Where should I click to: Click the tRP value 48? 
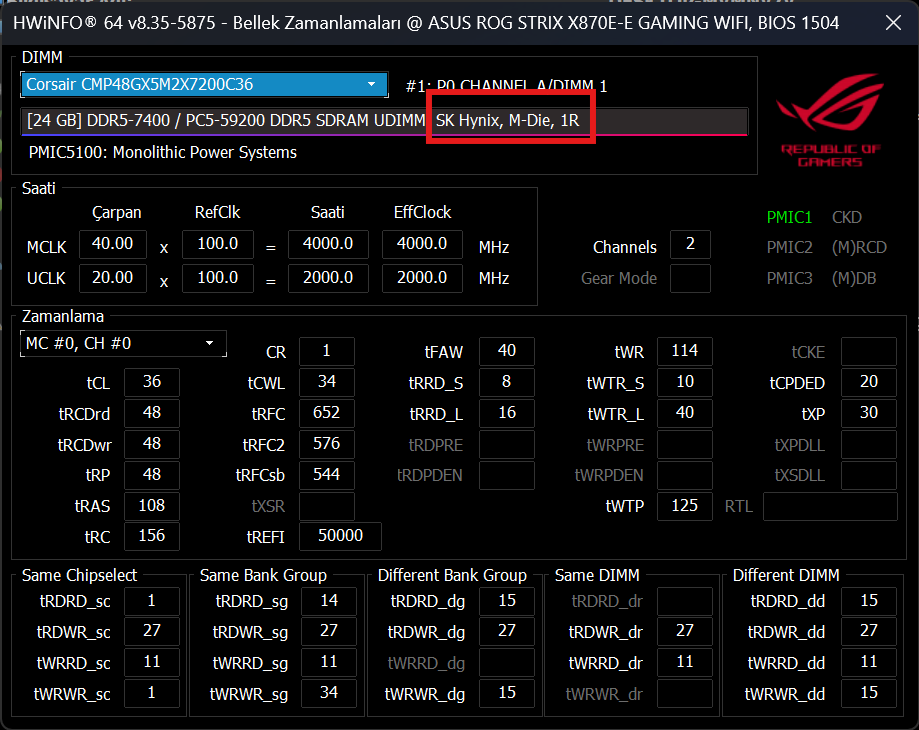pyautogui.click(x=152, y=475)
